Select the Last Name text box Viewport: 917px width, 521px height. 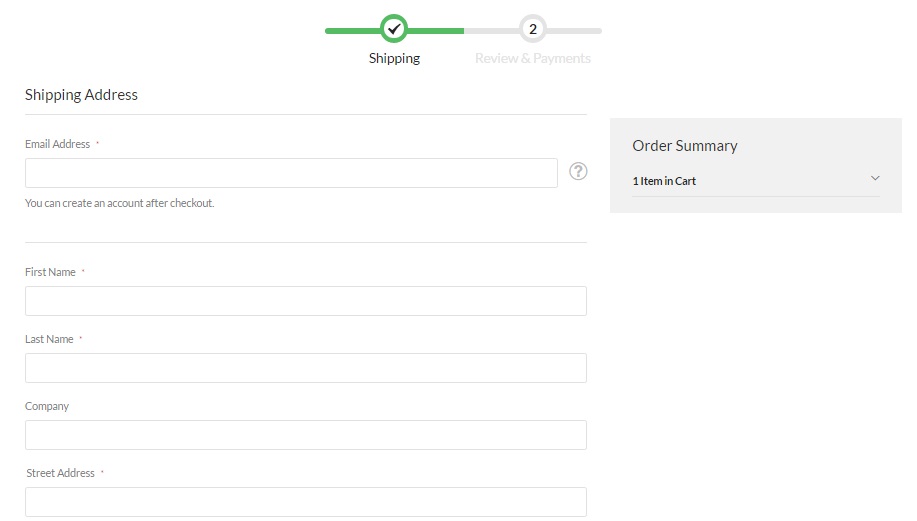[305, 368]
